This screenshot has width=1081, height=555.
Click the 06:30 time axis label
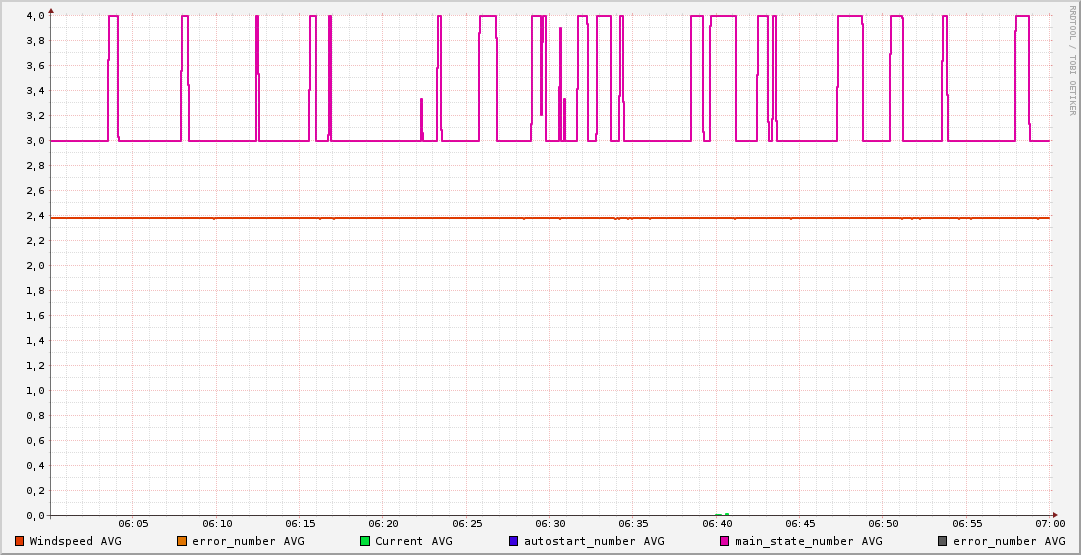[550, 524]
